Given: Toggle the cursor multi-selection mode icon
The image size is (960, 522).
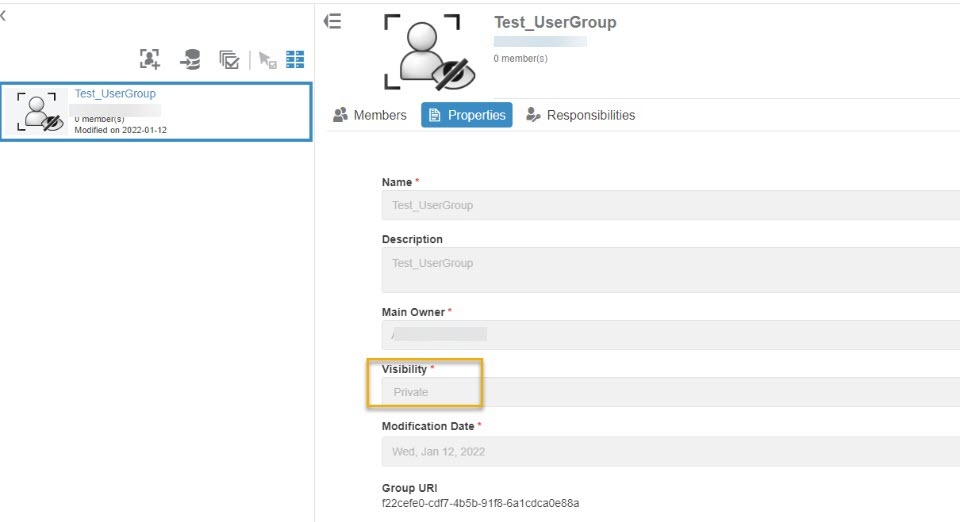Looking at the screenshot, I should tap(267, 60).
